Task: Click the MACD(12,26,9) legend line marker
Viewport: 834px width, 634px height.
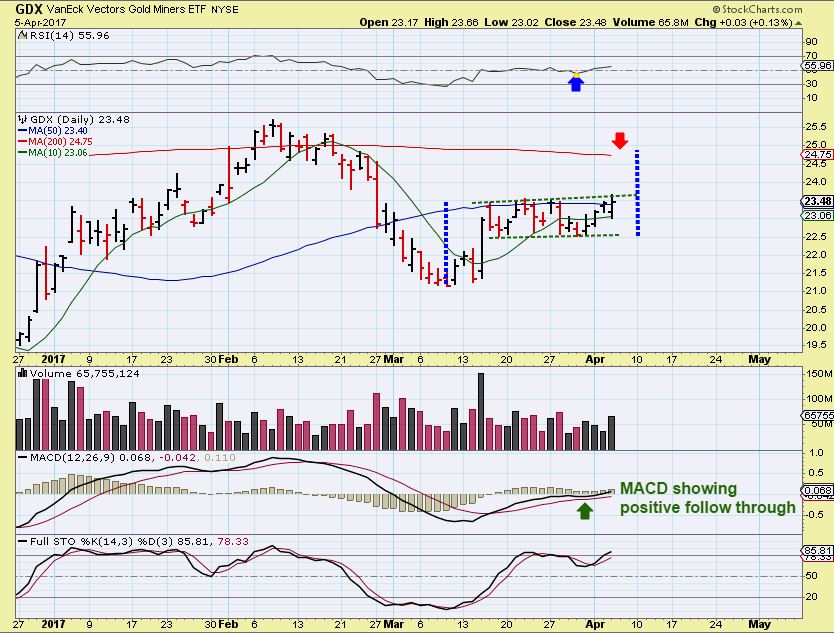Action: [23, 457]
